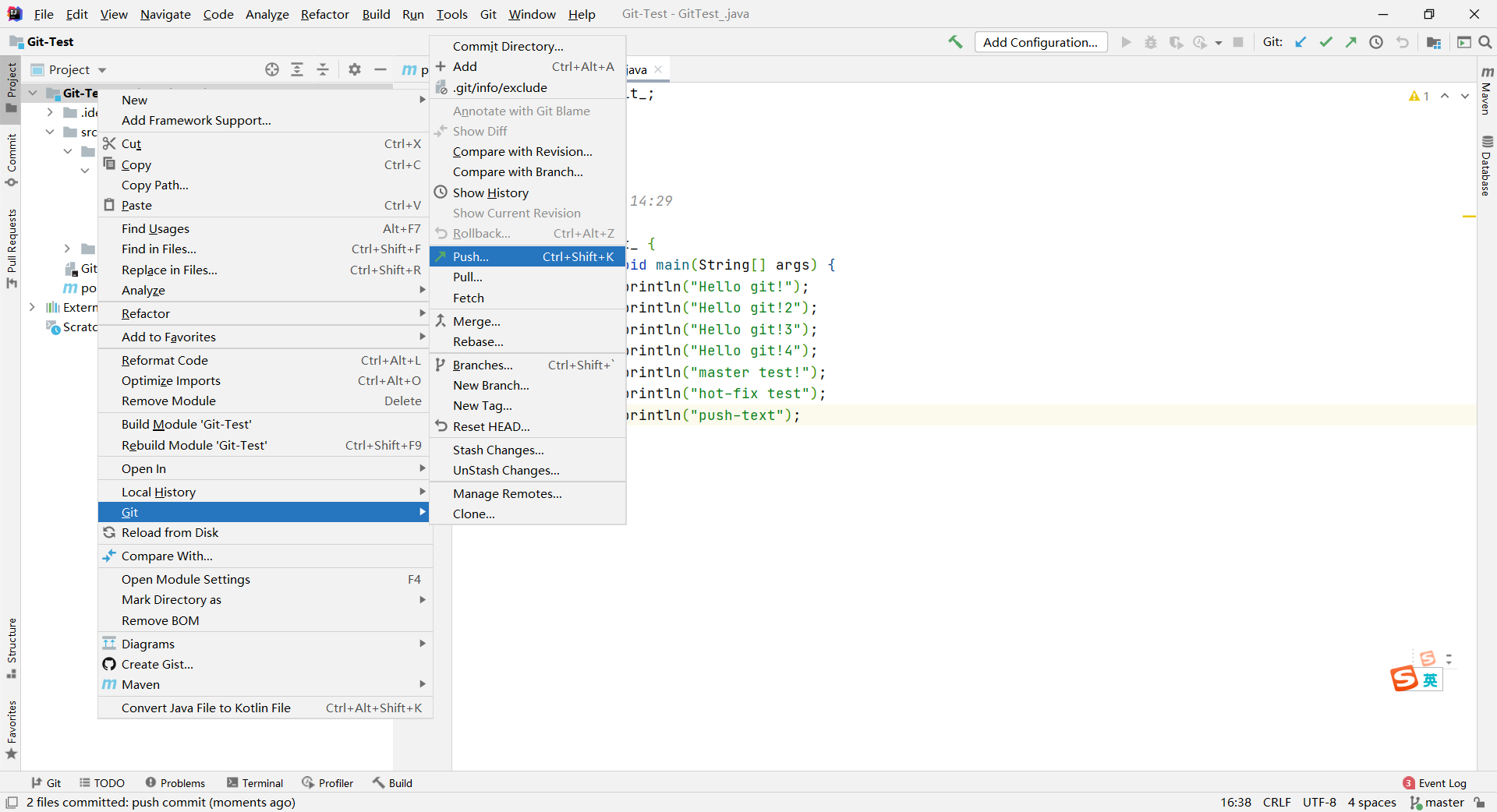The height and width of the screenshot is (812, 1497).
Task: Select Fetch in Git submenu
Action: click(528, 298)
